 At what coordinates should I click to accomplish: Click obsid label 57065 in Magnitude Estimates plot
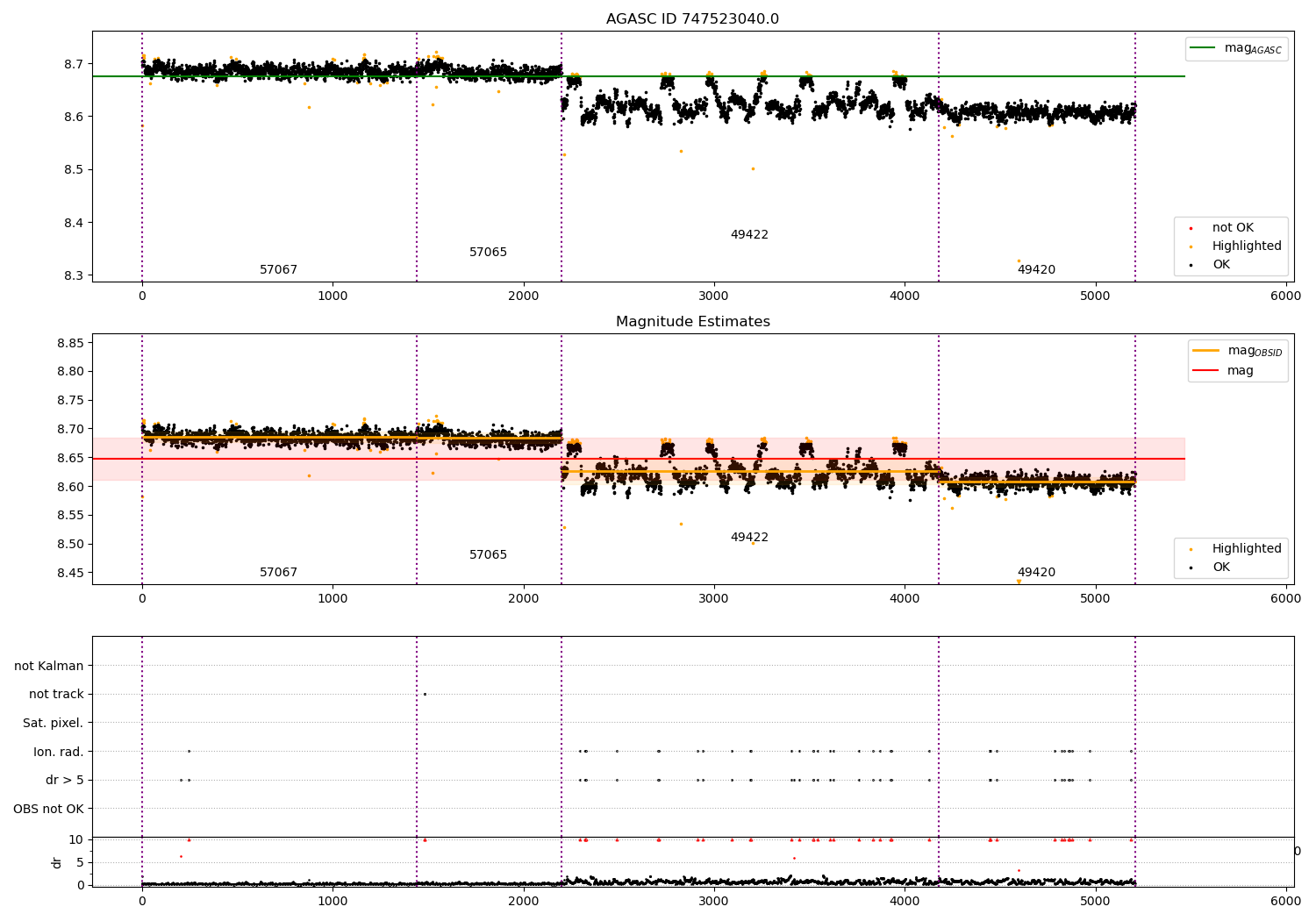pyautogui.click(x=488, y=555)
